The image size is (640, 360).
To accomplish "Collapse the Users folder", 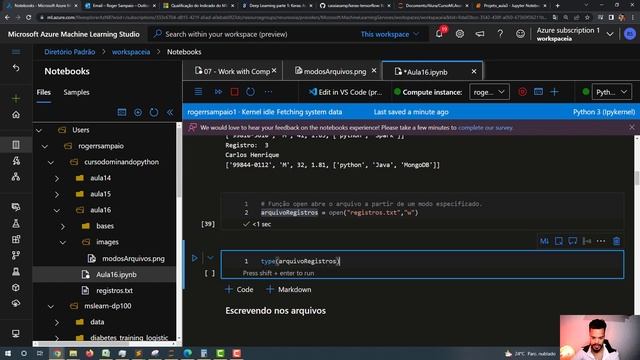I will pyautogui.click(x=39, y=130).
